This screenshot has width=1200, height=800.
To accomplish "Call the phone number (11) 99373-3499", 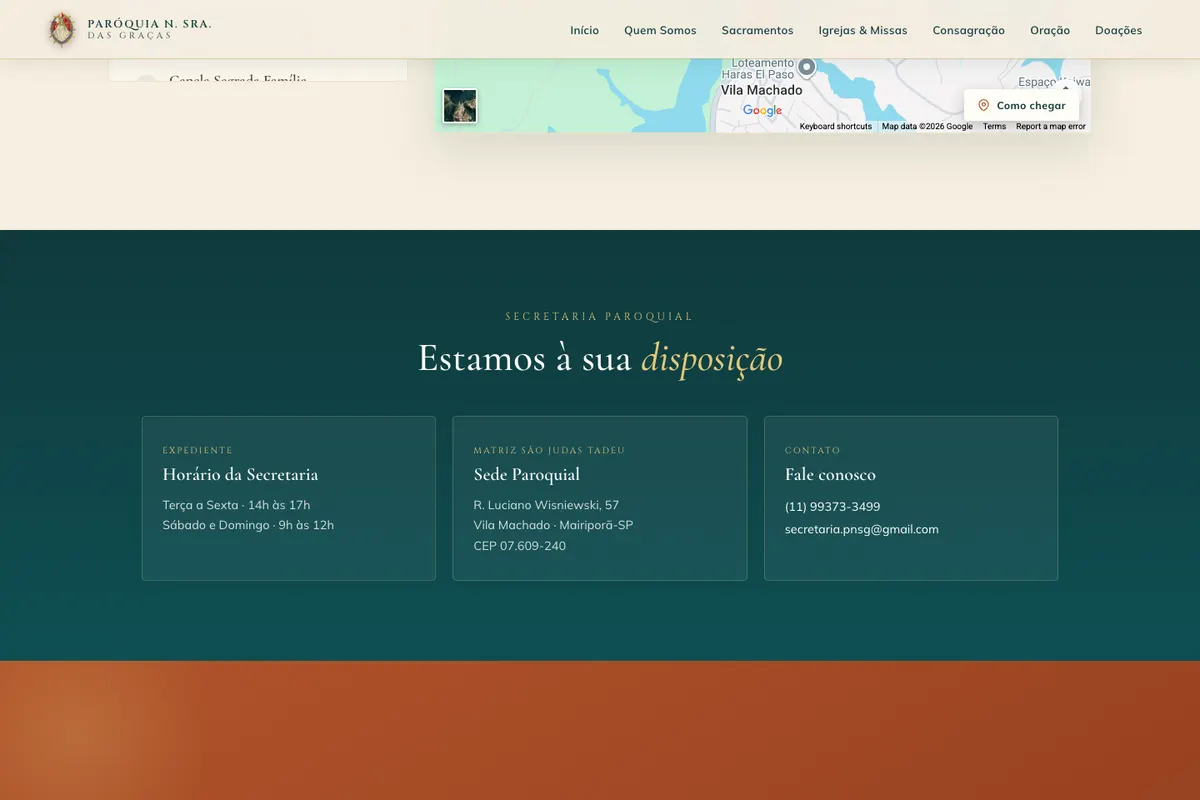I will (x=833, y=507).
